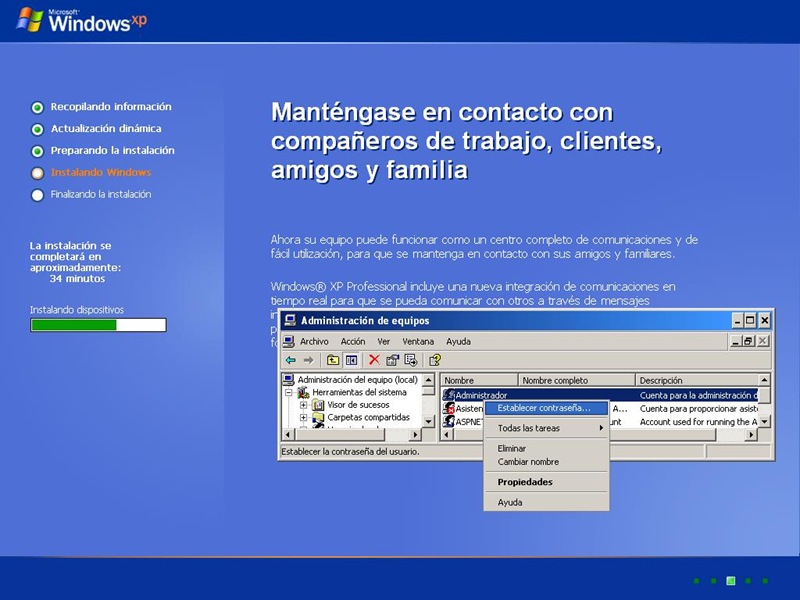Go up one level with folder icon
The height and width of the screenshot is (600, 800).
point(333,360)
